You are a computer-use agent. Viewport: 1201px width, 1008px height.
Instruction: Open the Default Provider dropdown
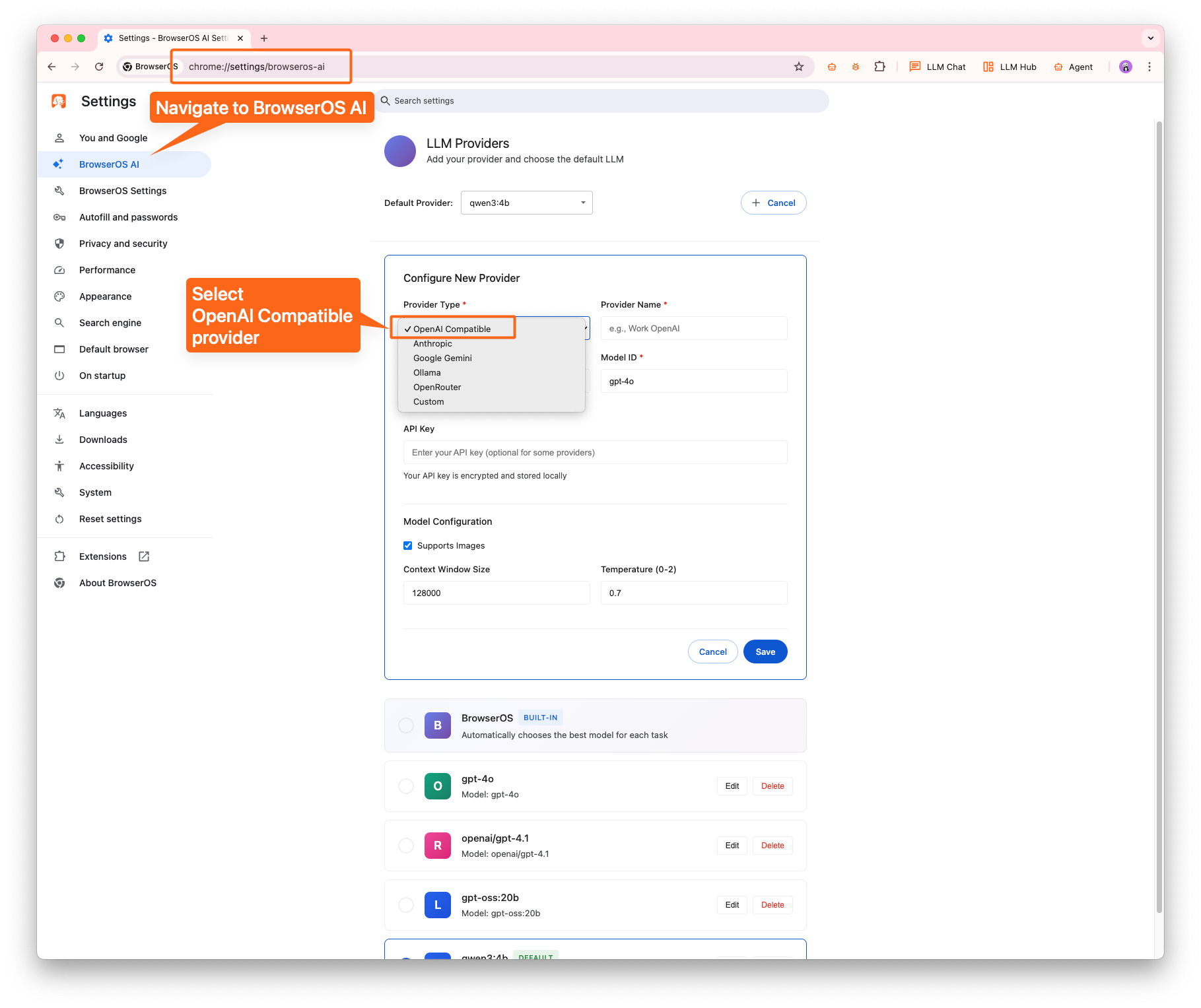pyautogui.click(x=526, y=203)
